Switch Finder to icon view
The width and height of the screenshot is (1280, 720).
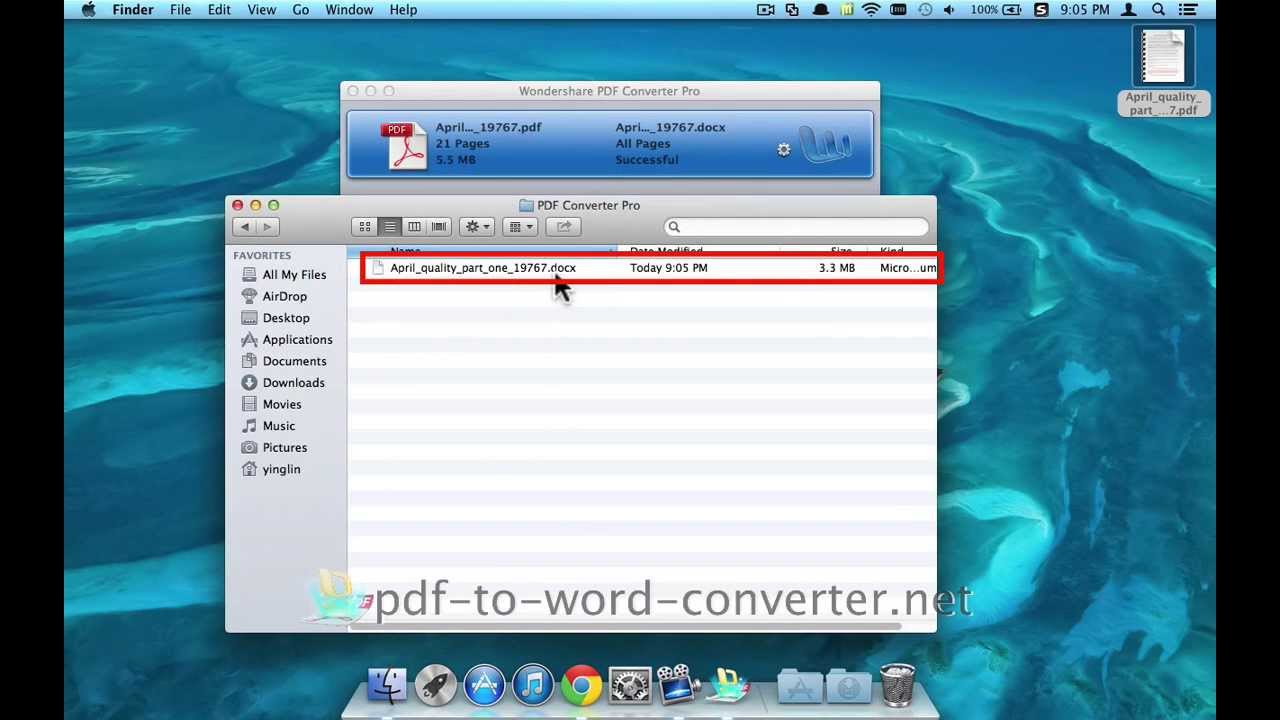pyautogui.click(x=365, y=227)
